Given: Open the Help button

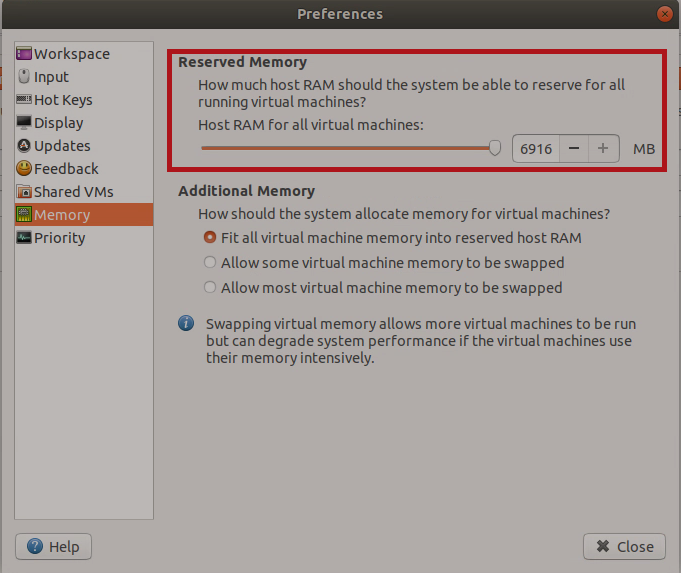Looking at the screenshot, I should [53, 547].
